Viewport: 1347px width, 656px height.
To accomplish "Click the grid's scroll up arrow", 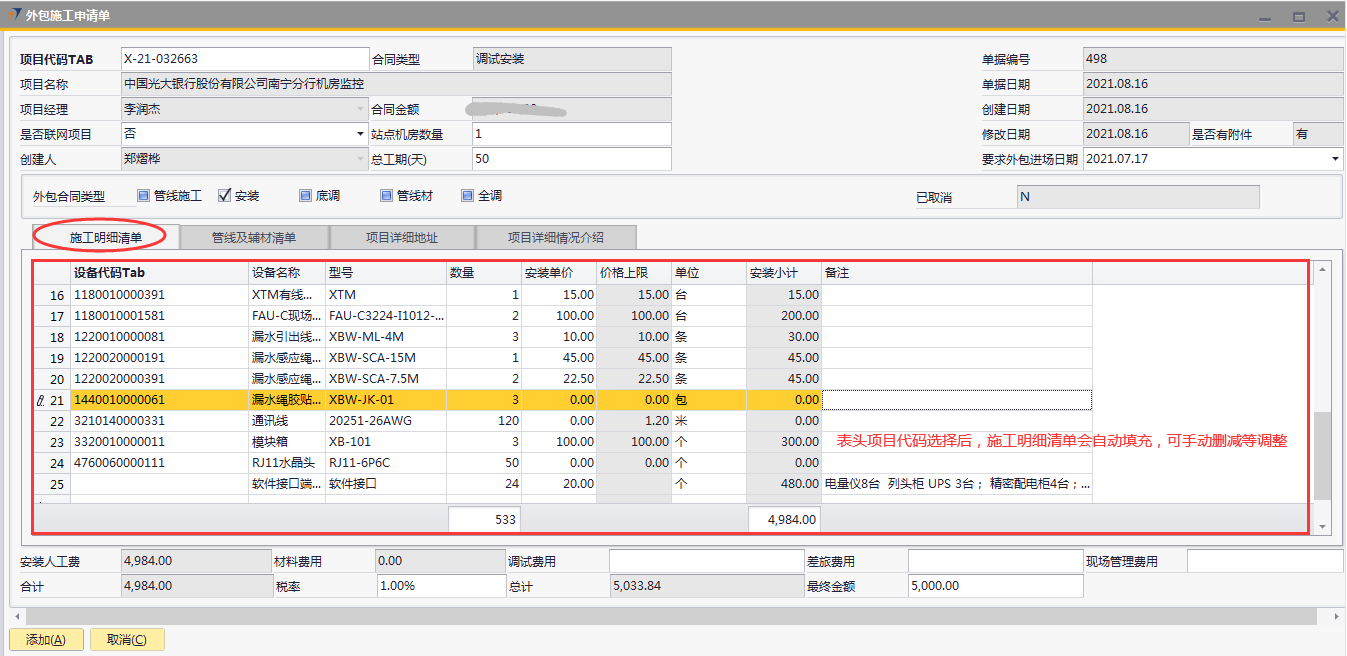I will (1322, 269).
